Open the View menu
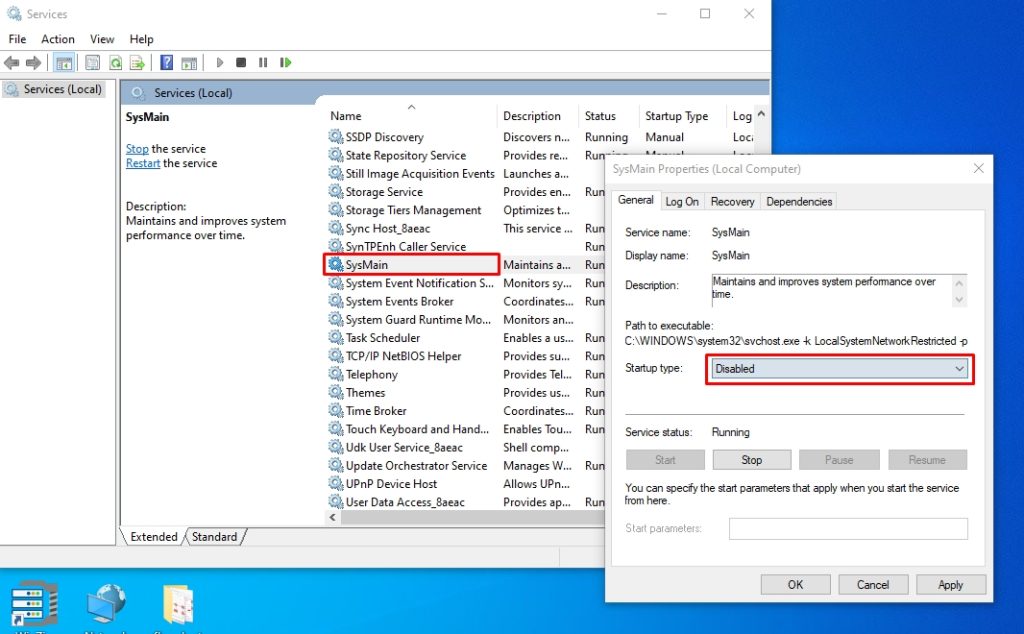The image size is (1024, 634). [102, 39]
